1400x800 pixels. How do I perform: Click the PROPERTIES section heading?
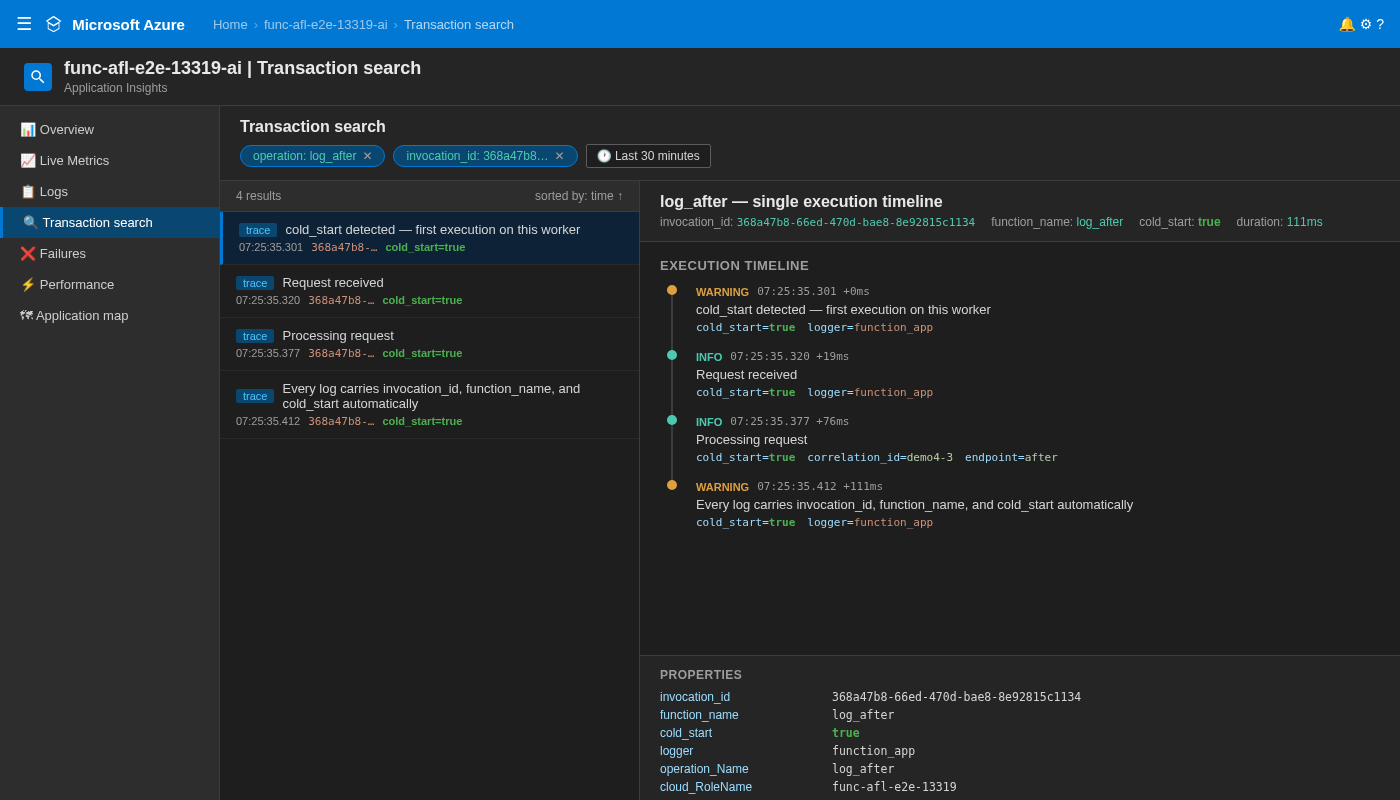click(701, 675)
